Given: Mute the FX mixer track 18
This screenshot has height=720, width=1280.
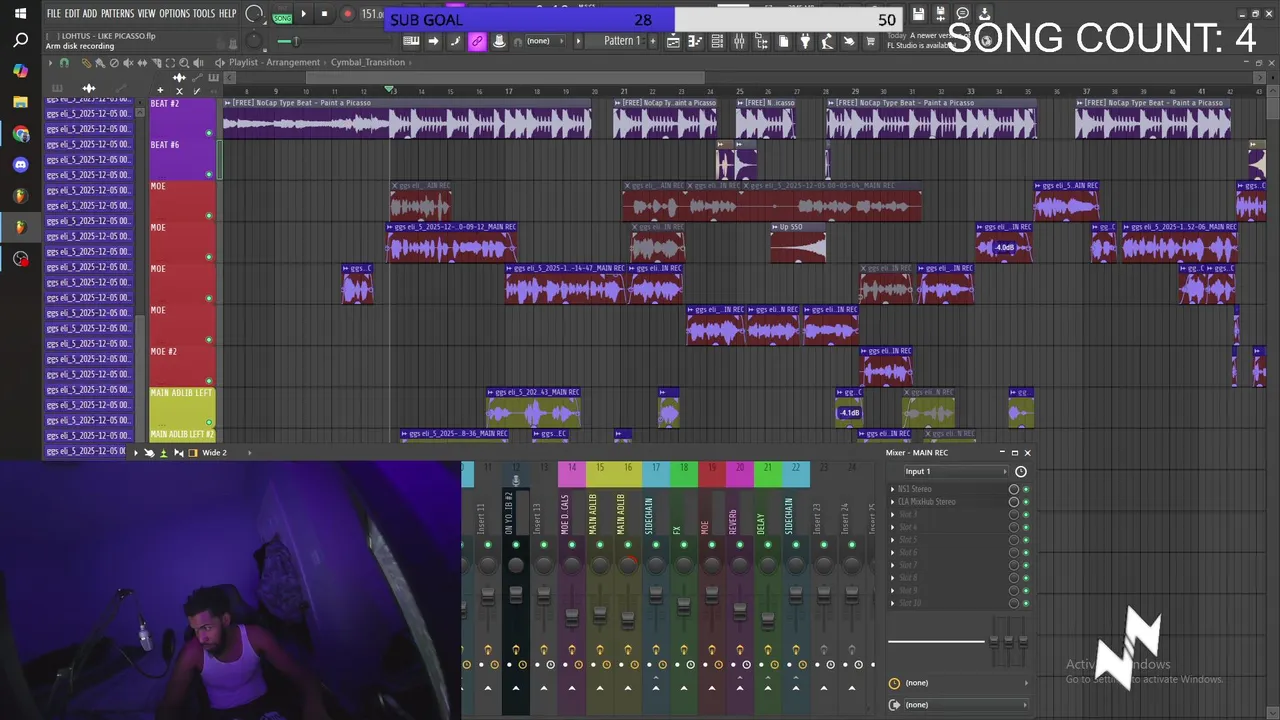Looking at the screenshot, I should pyautogui.click(x=684, y=545).
